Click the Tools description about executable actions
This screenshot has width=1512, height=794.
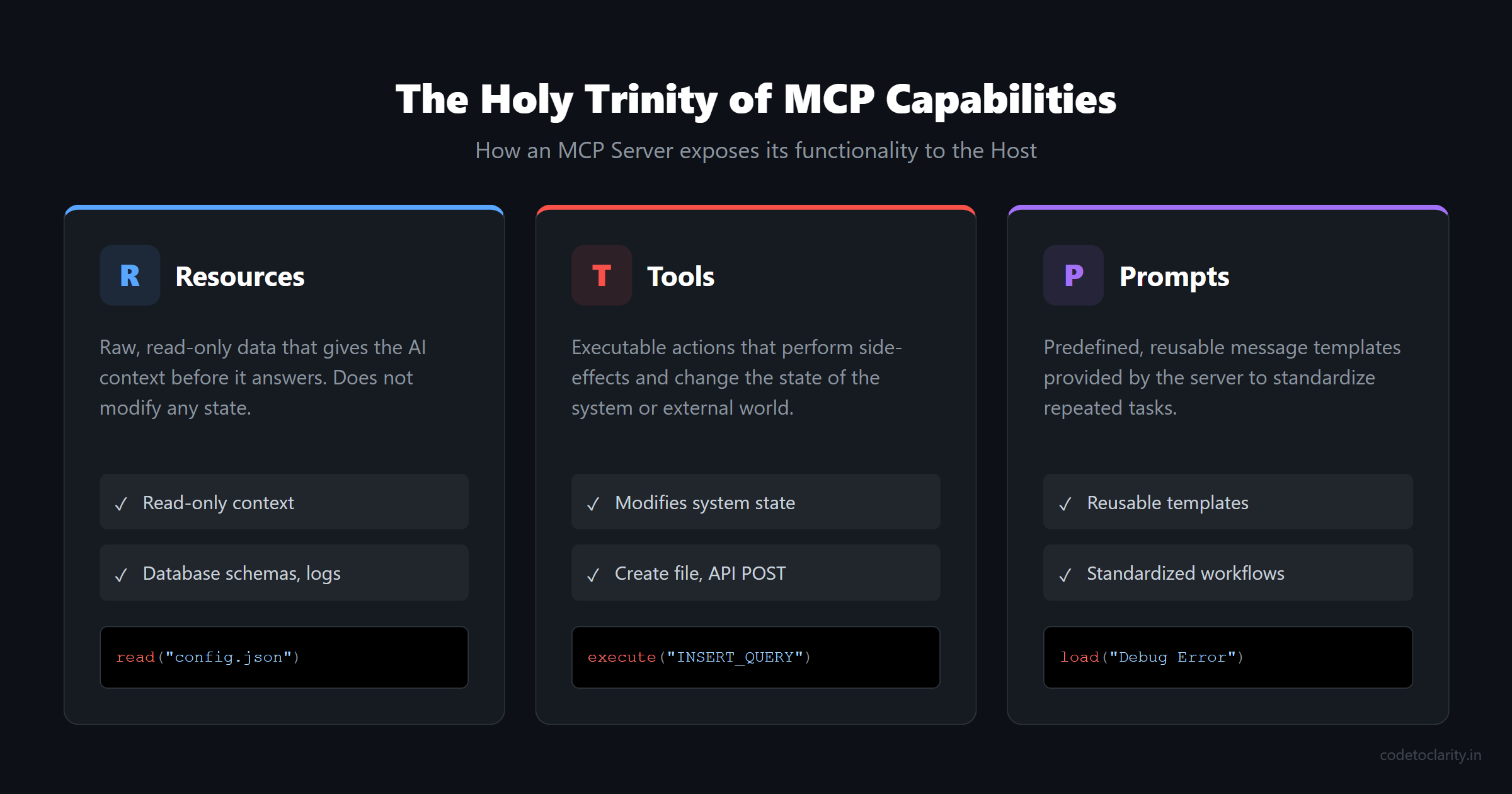click(737, 377)
